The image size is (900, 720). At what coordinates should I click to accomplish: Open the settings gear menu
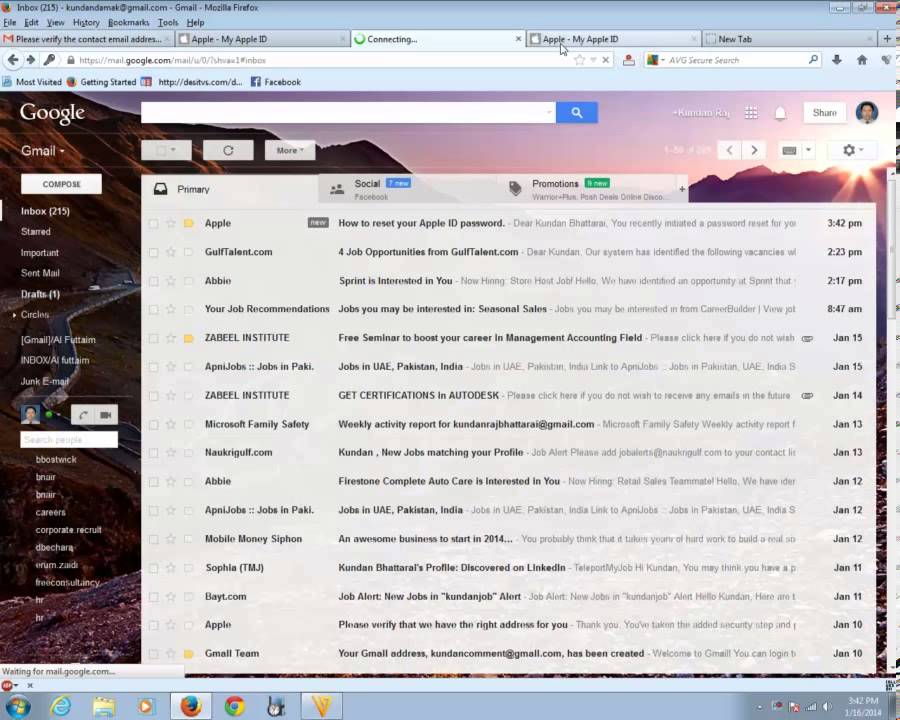click(852, 150)
